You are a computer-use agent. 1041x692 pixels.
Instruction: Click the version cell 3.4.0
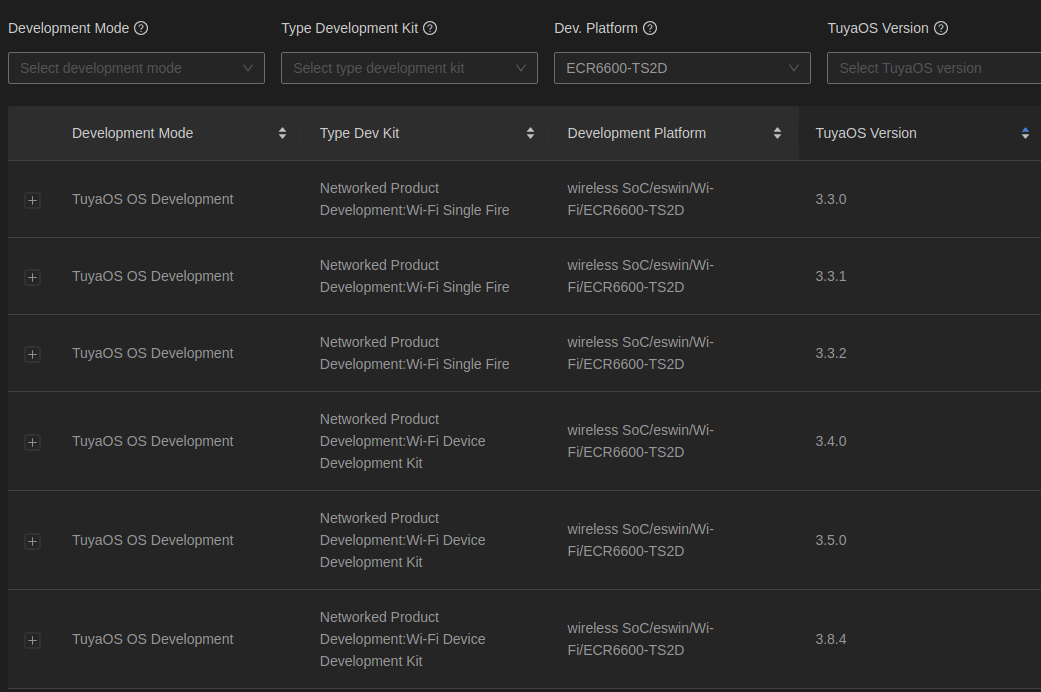point(831,441)
